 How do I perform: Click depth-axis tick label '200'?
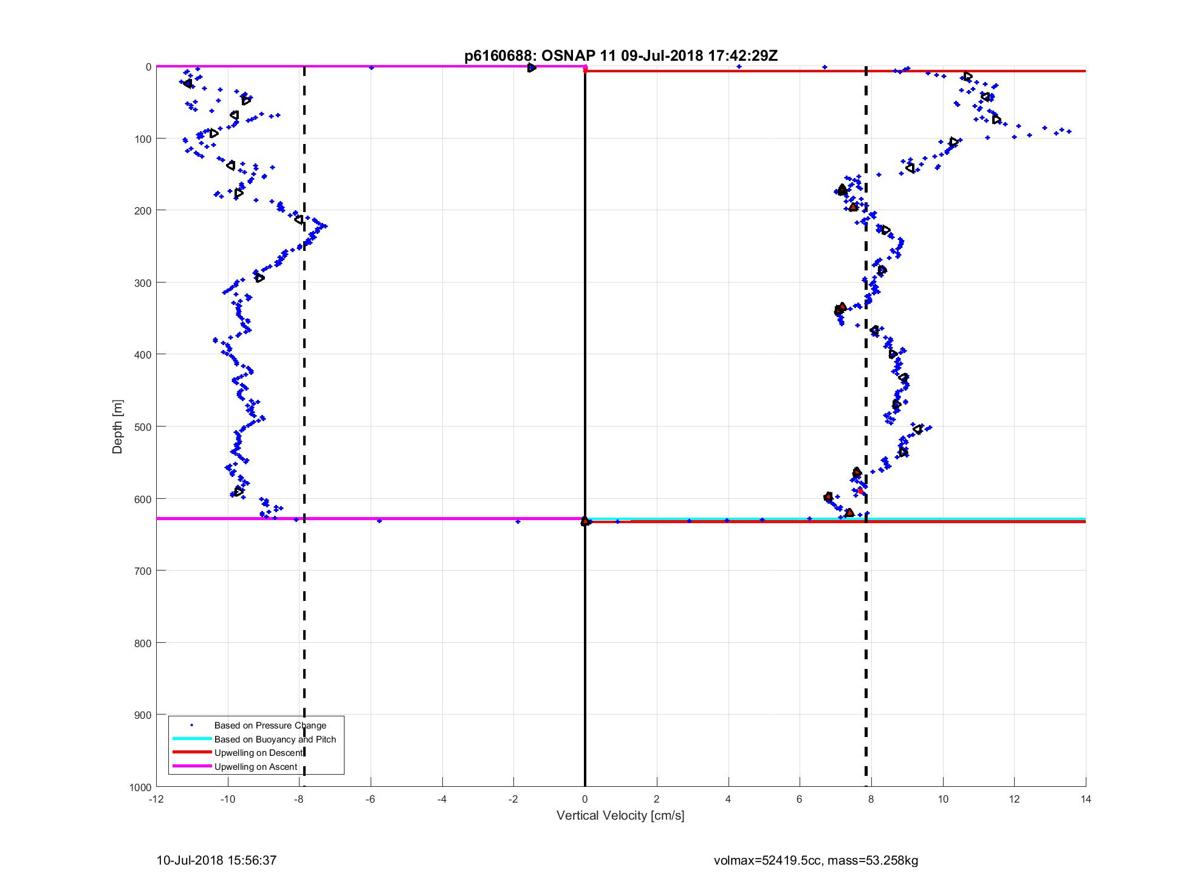pyautogui.click(x=142, y=211)
